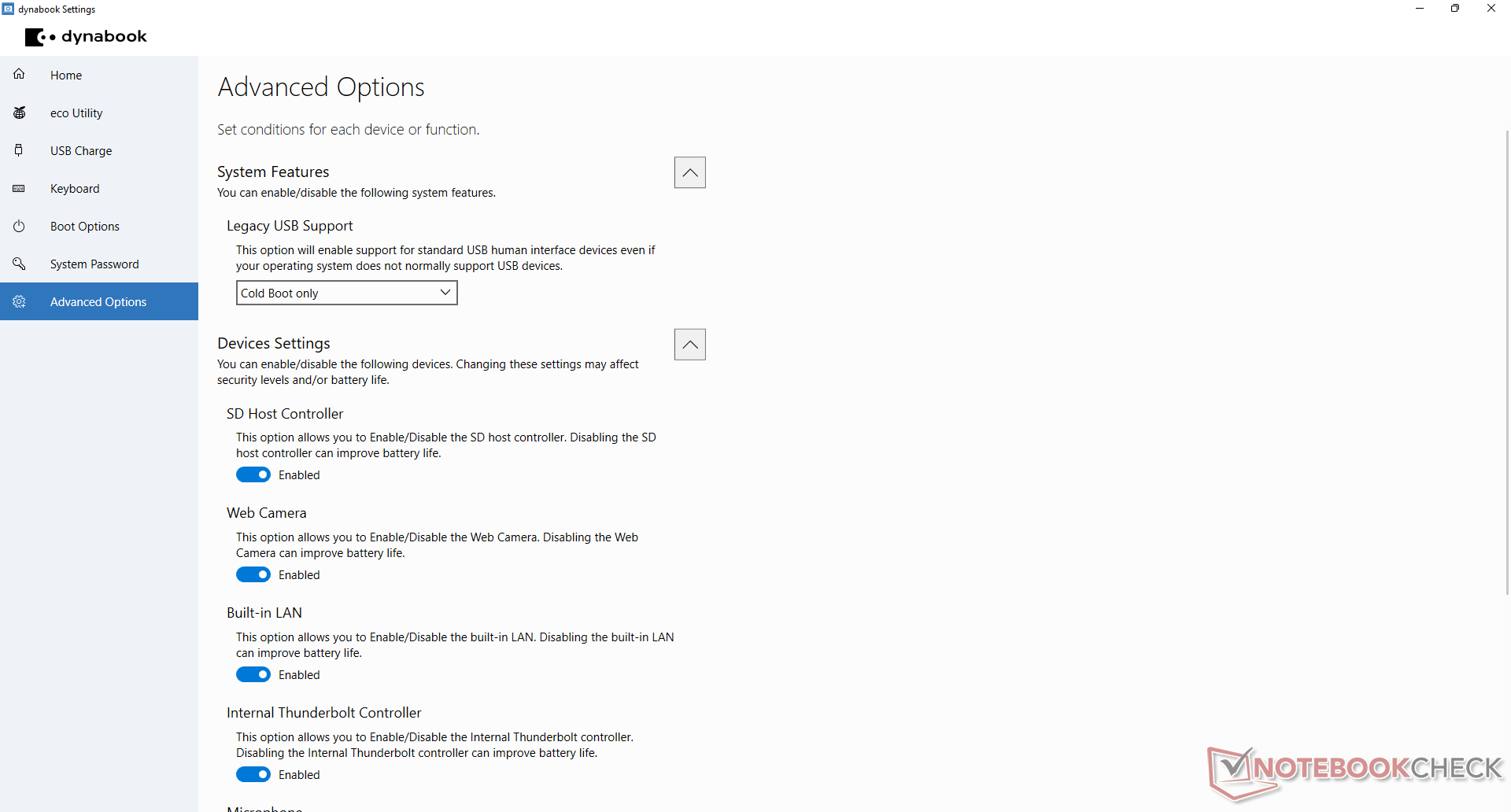Click the Home house icon in sidebar

pyautogui.click(x=19, y=74)
